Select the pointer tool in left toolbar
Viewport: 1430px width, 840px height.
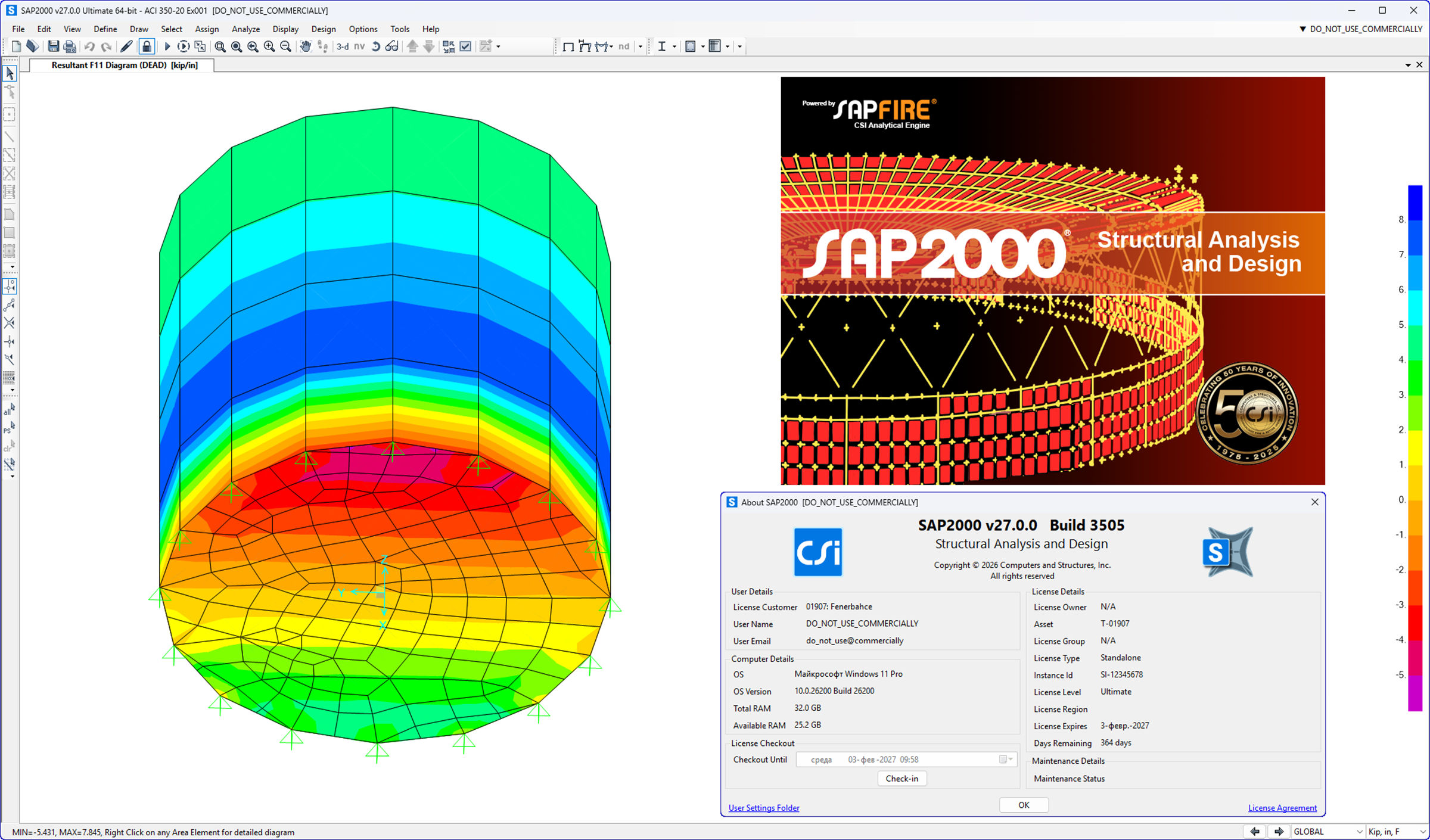tap(10, 73)
